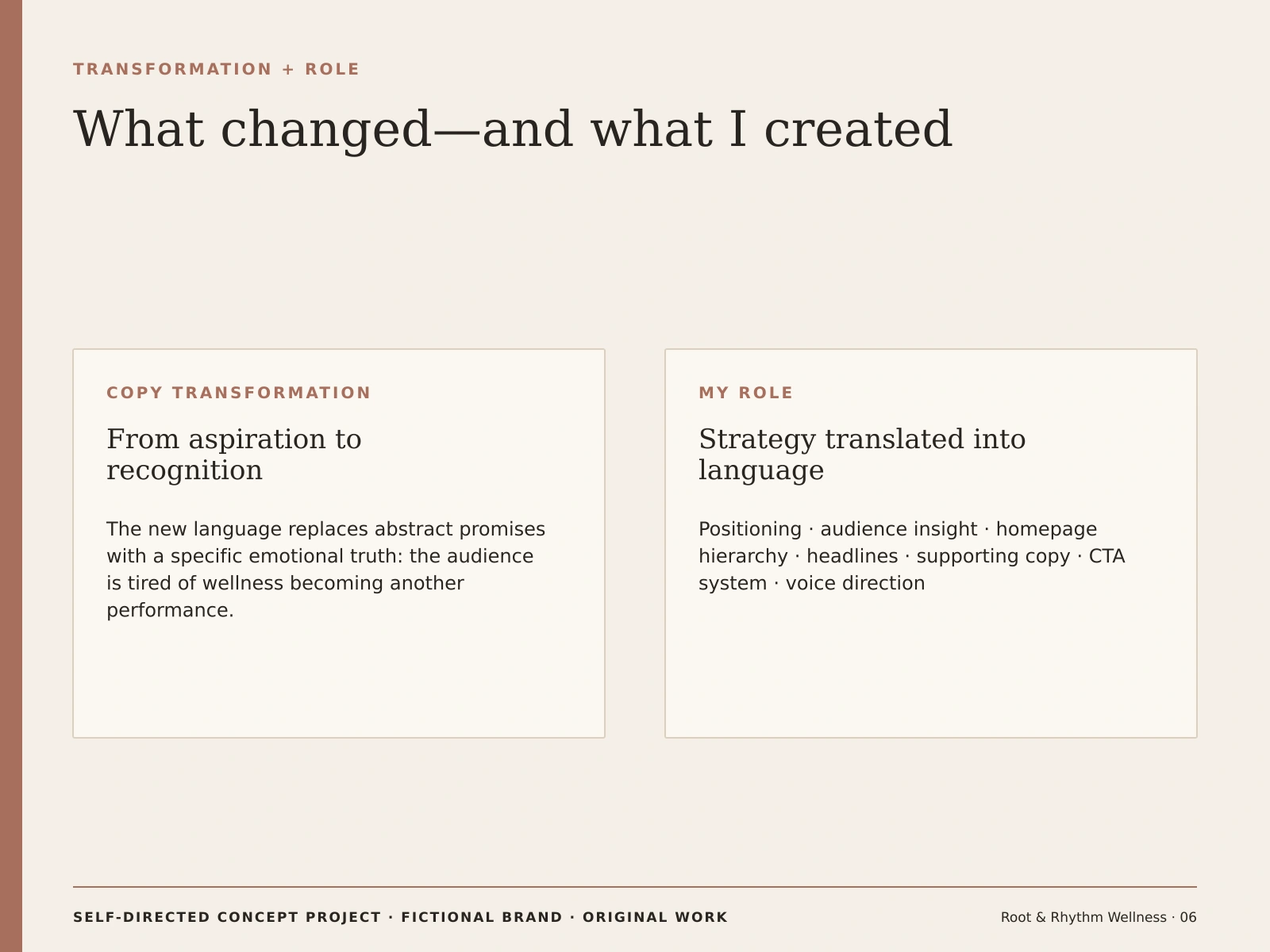The image size is (1270, 952).
Task: Click the terracotta accent bar on left edge
Action: [x=11, y=476]
